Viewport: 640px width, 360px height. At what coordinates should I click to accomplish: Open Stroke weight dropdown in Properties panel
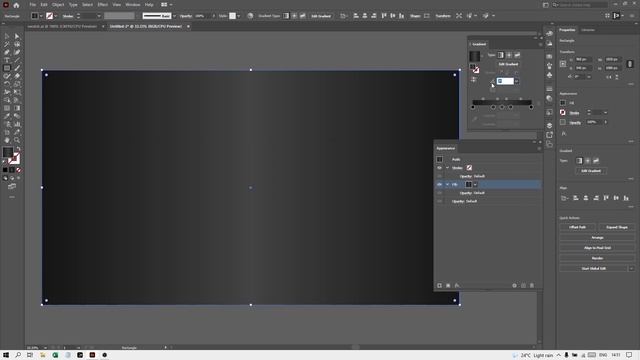[x=605, y=113]
